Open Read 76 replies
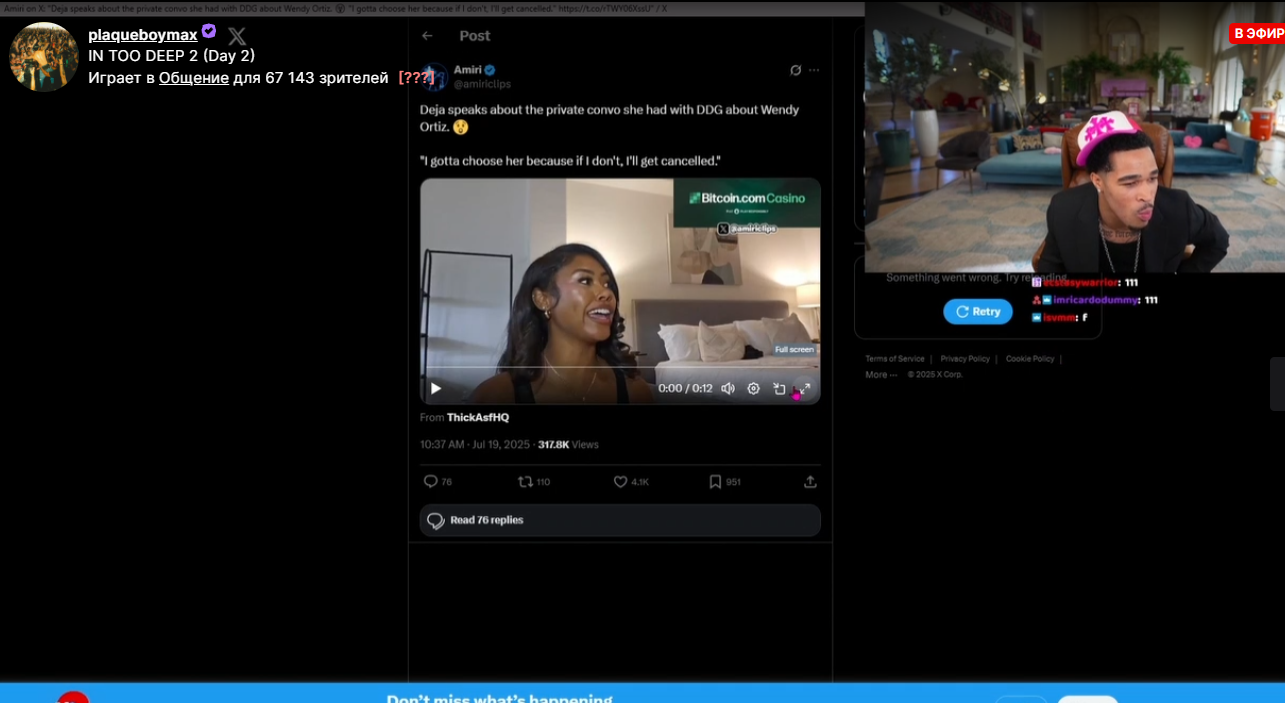The image size is (1285, 703). pyautogui.click(x=620, y=520)
